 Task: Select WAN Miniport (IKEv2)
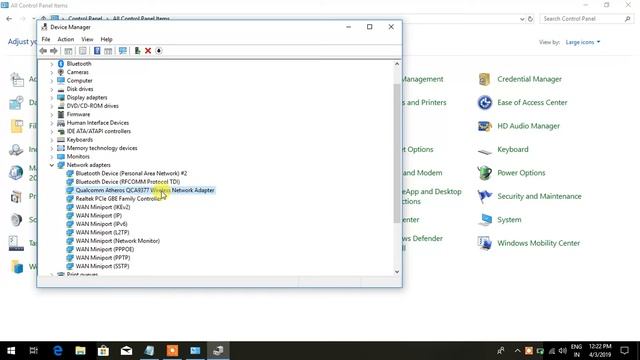tap(103, 207)
